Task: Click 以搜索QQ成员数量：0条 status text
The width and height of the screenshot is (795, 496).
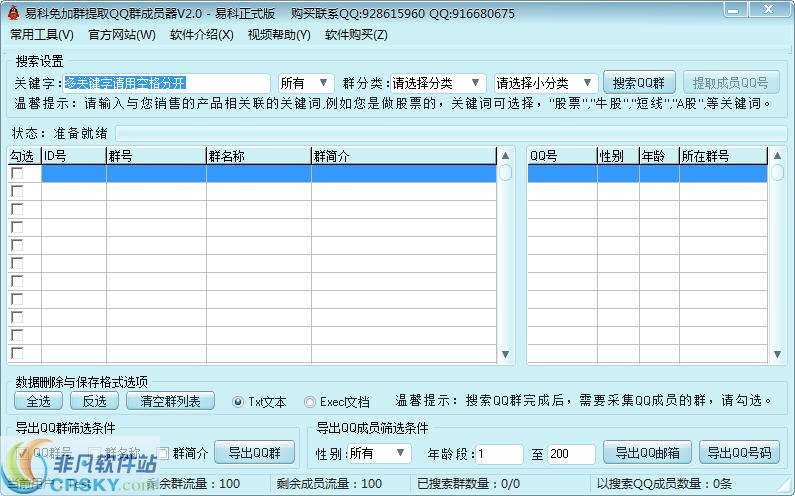Action: (665, 483)
